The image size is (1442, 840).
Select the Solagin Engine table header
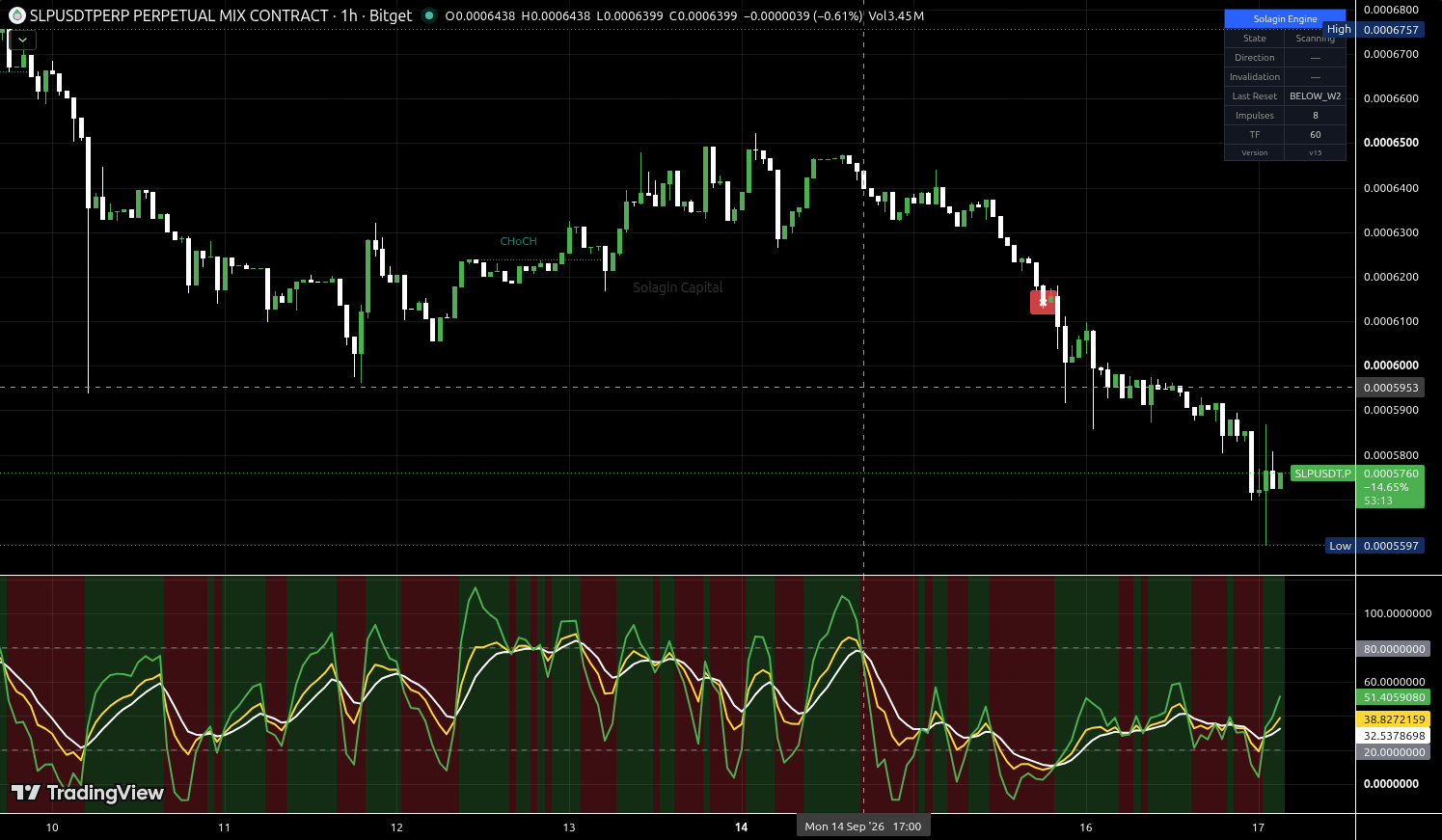click(x=1285, y=18)
